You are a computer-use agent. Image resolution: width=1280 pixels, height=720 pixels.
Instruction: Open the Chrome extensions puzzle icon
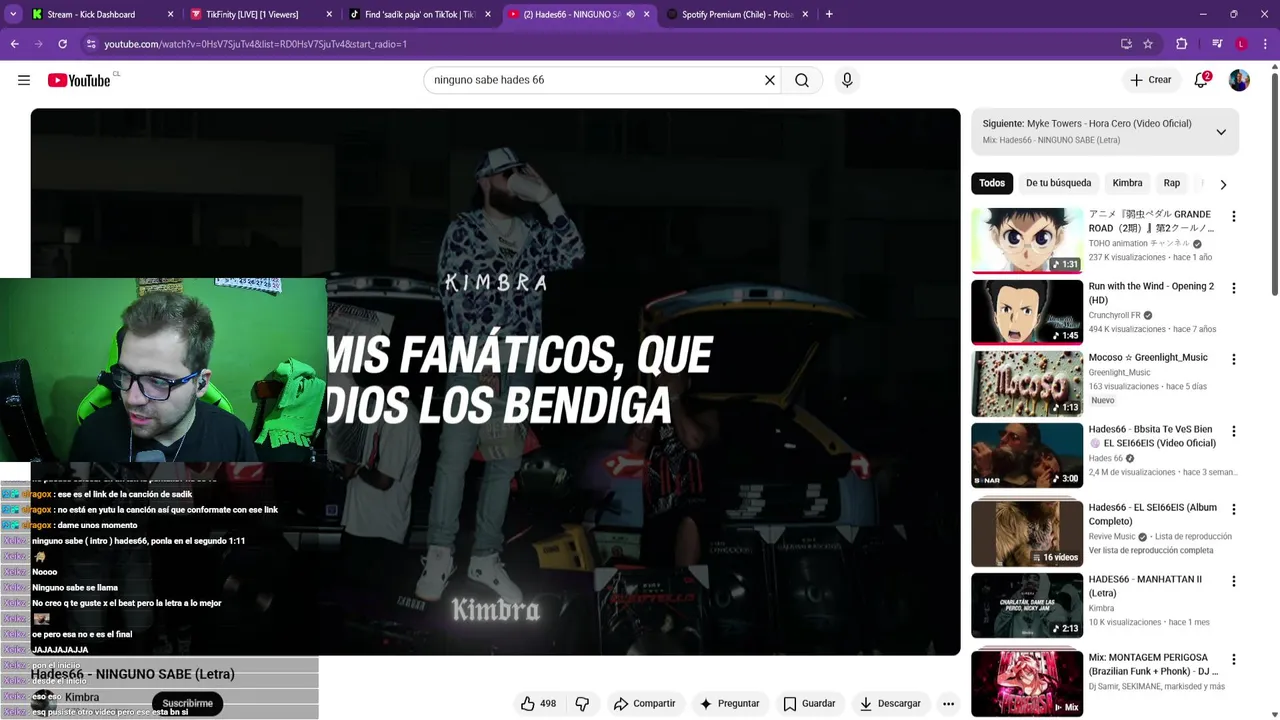click(x=1181, y=44)
